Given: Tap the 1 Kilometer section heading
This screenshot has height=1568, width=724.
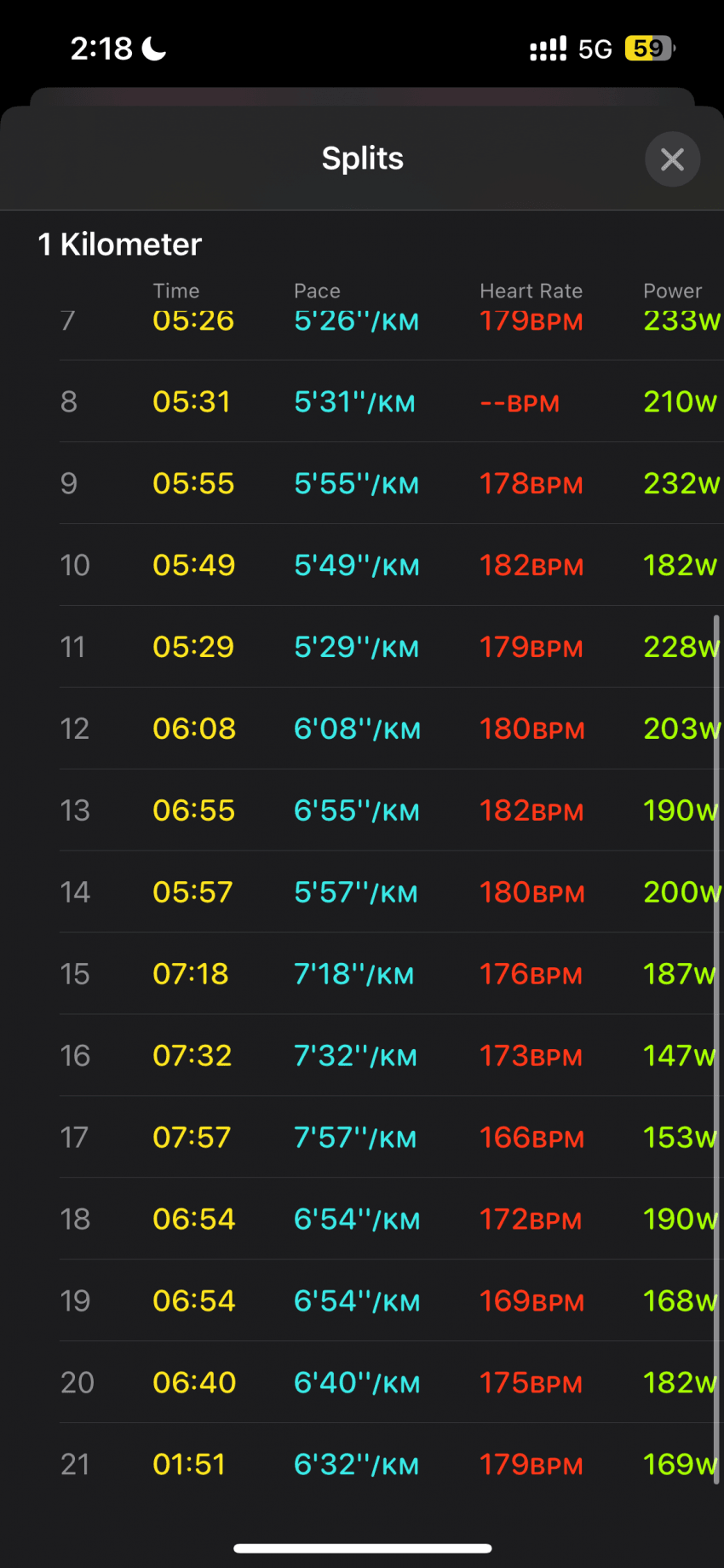Looking at the screenshot, I should (x=120, y=245).
